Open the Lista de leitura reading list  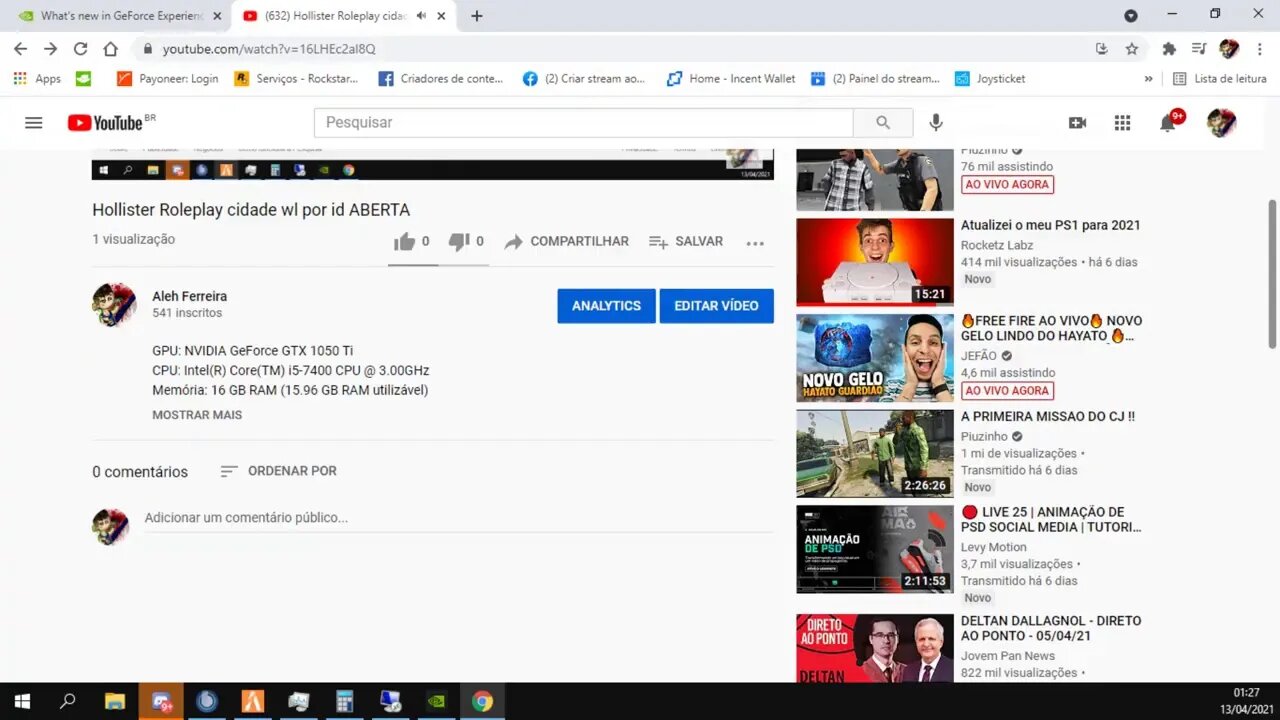[1220, 78]
